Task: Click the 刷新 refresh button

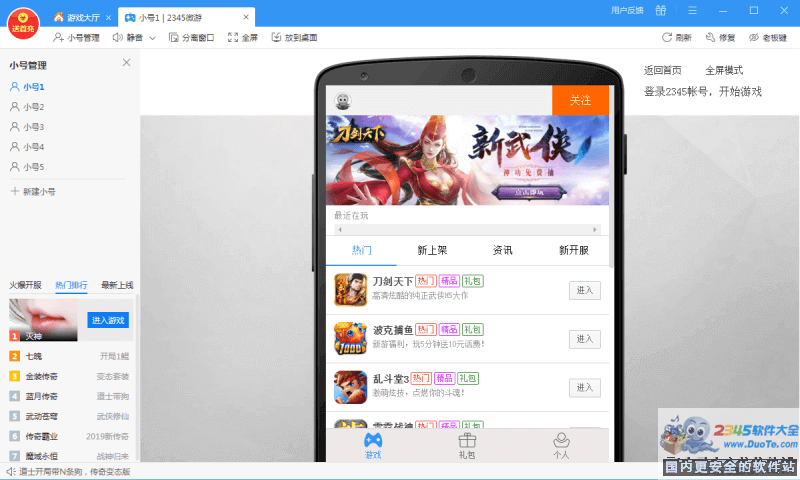Action: click(677, 37)
